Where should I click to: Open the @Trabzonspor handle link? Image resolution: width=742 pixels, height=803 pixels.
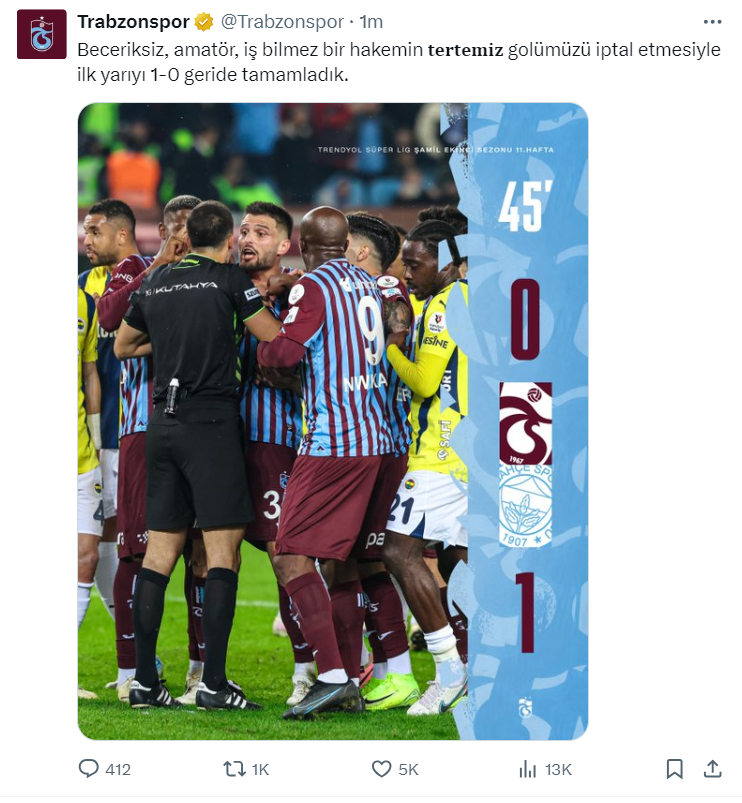point(282,22)
